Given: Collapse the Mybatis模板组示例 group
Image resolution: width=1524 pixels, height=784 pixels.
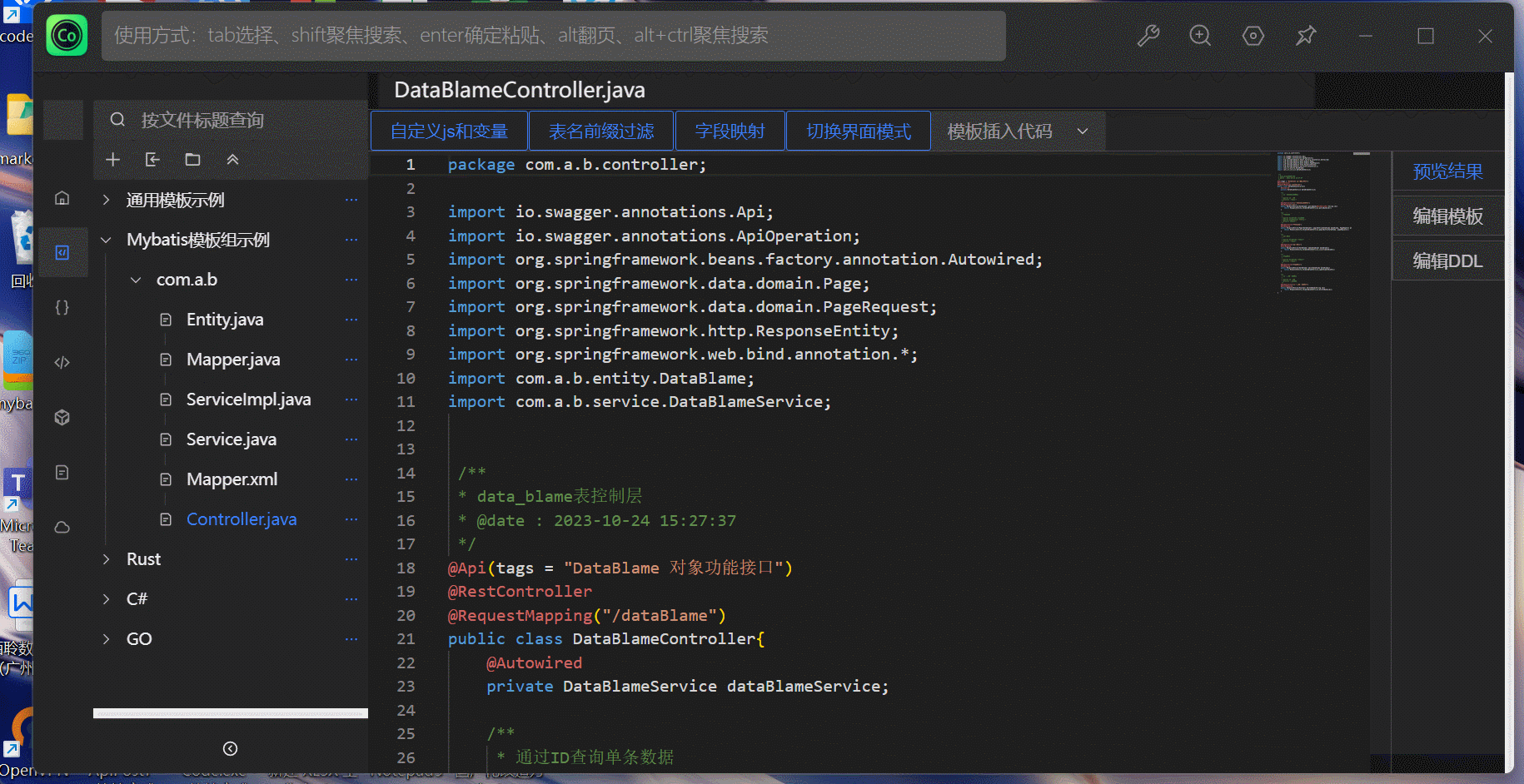Looking at the screenshot, I should (106, 240).
